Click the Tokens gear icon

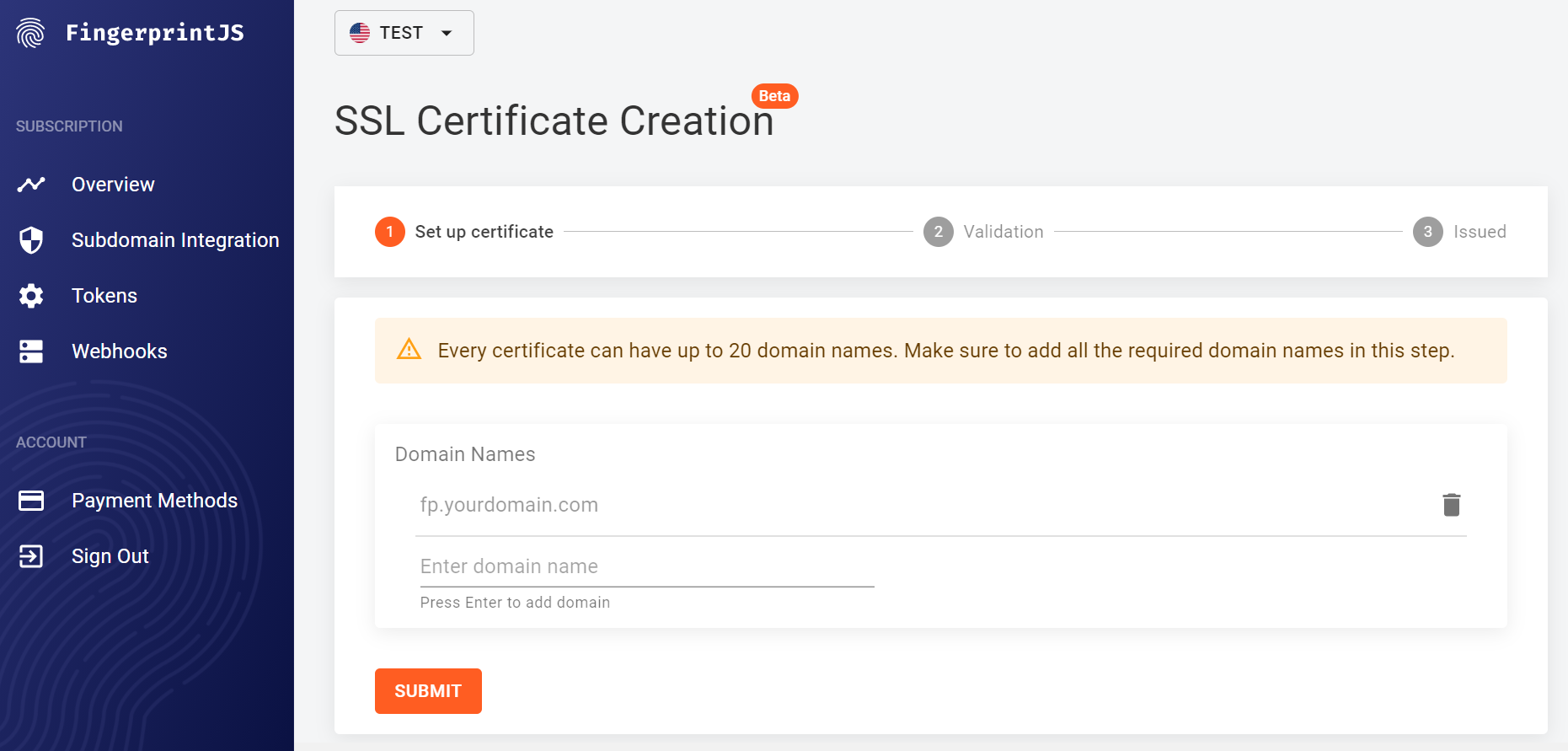(31, 296)
